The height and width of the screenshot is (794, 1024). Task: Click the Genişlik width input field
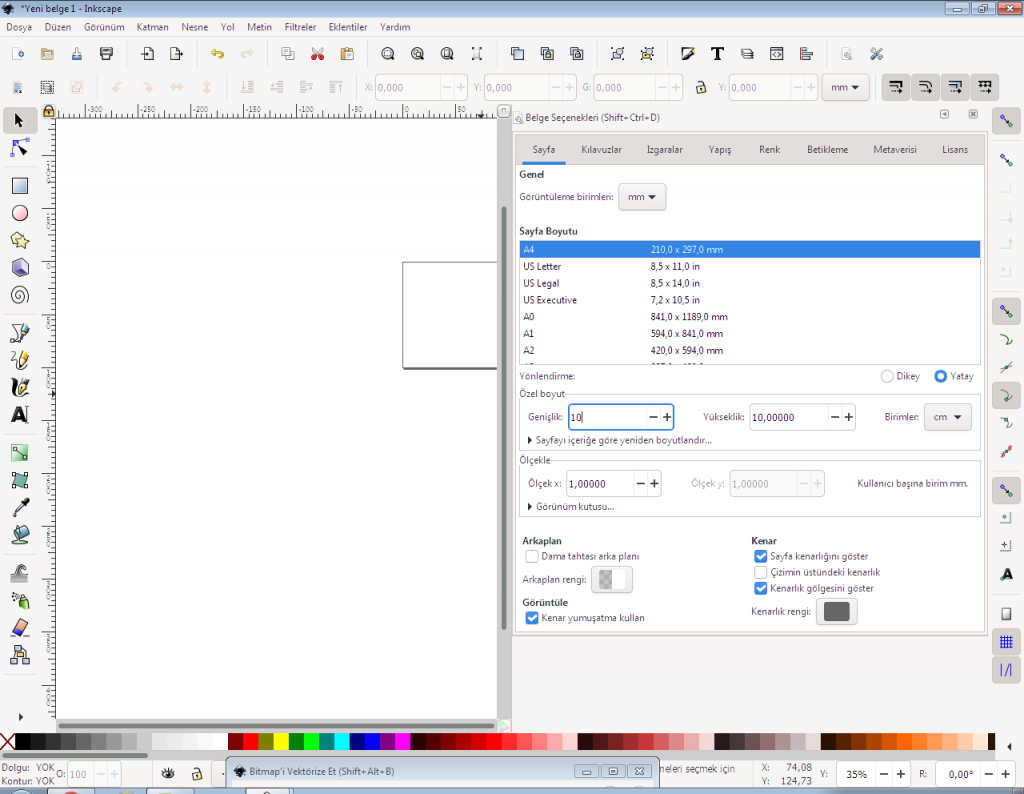[607, 417]
